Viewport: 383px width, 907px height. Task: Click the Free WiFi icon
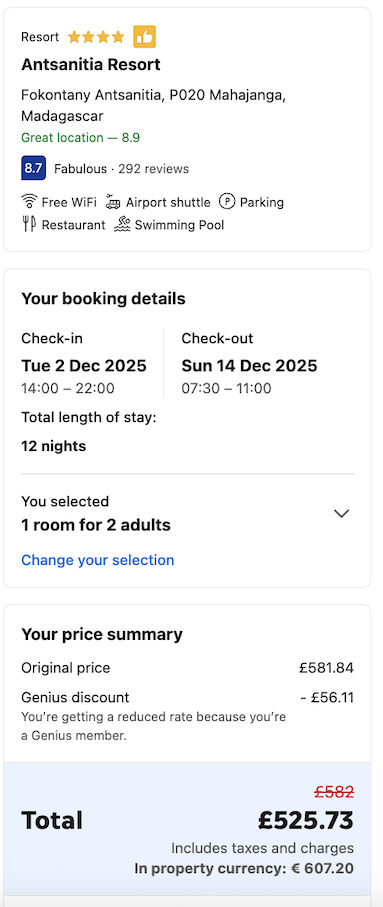(29, 202)
